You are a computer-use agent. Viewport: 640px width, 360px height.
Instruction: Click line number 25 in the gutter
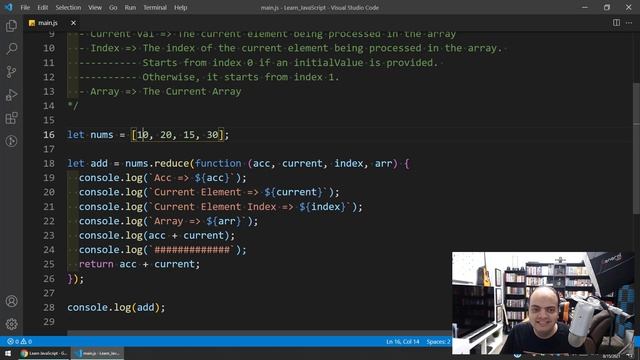click(49, 264)
